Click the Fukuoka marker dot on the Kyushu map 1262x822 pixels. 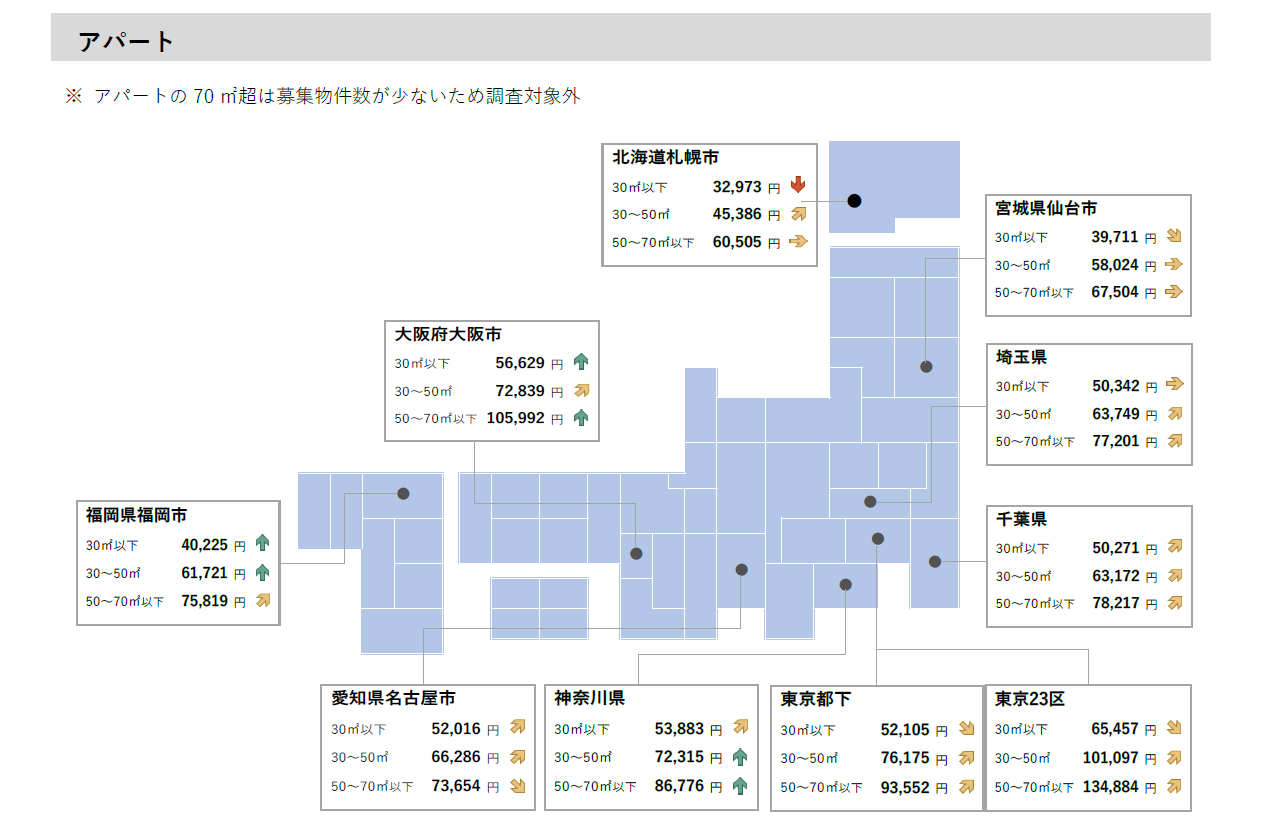point(403,493)
